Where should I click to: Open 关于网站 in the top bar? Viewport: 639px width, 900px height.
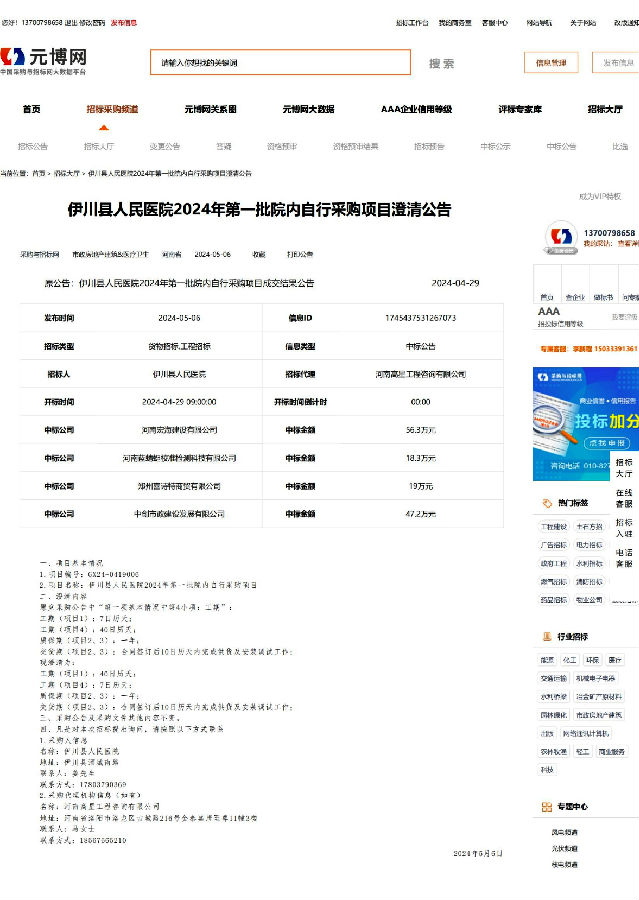pyautogui.click(x=583, y=23)
